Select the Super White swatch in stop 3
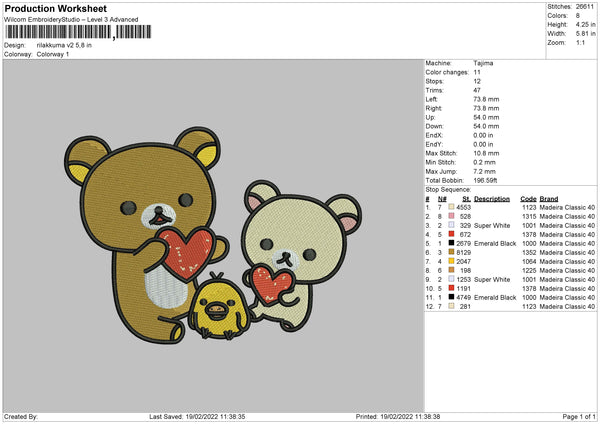Screen dimensions: 600x424 [451, 225]
